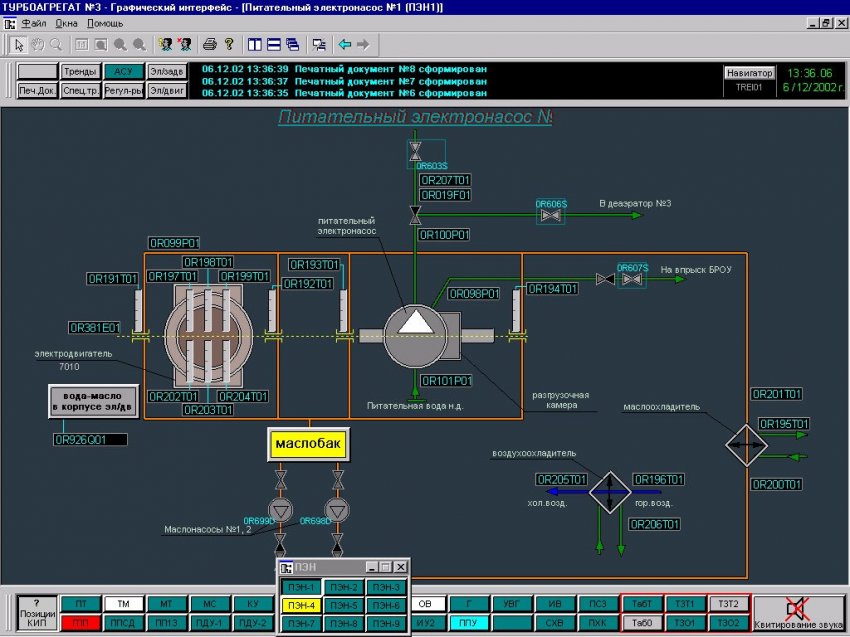Open the ППСД screen button

(124, 622)
